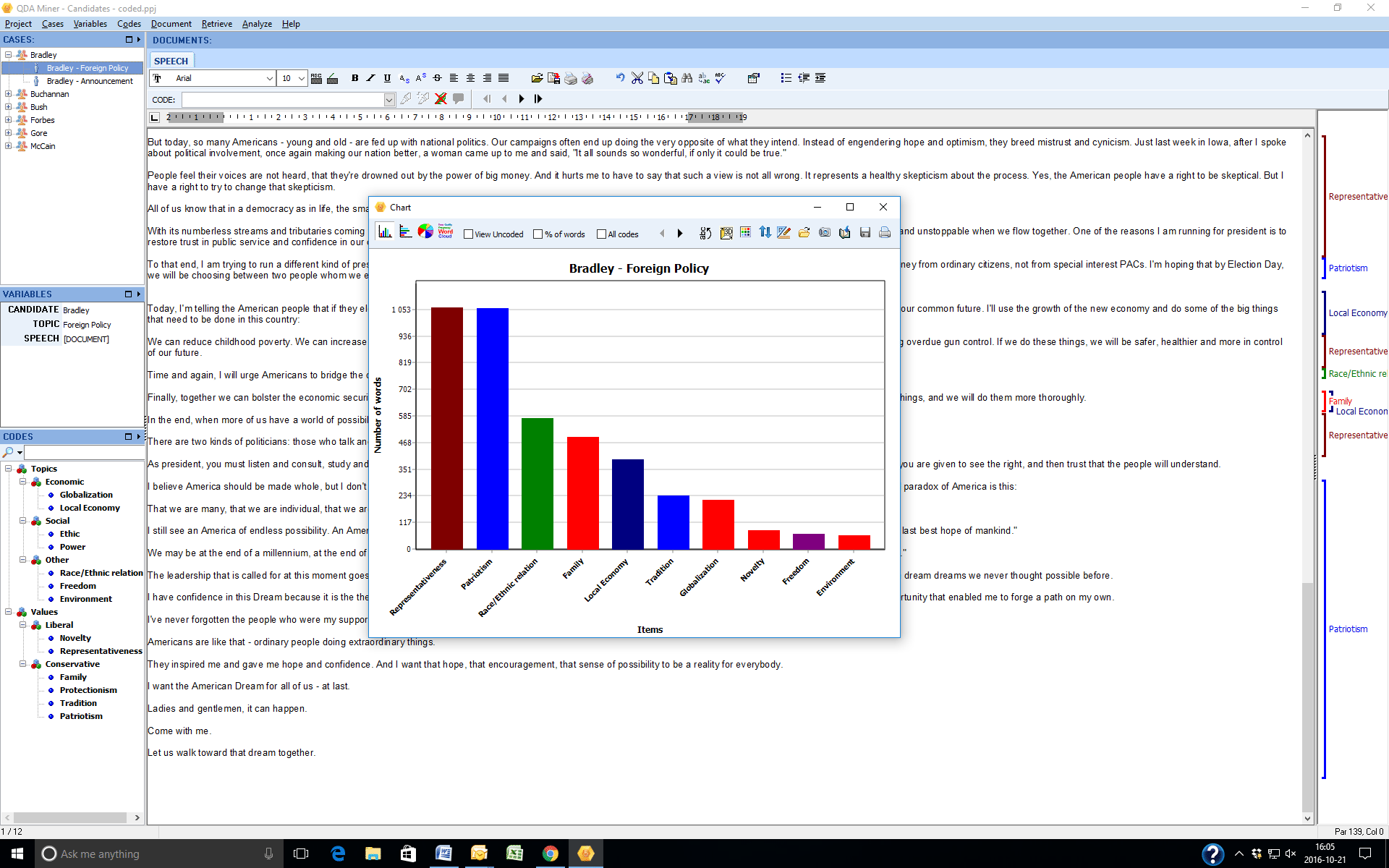
Task: Open the CODE selection dropdown
Action: click(389, 100)
